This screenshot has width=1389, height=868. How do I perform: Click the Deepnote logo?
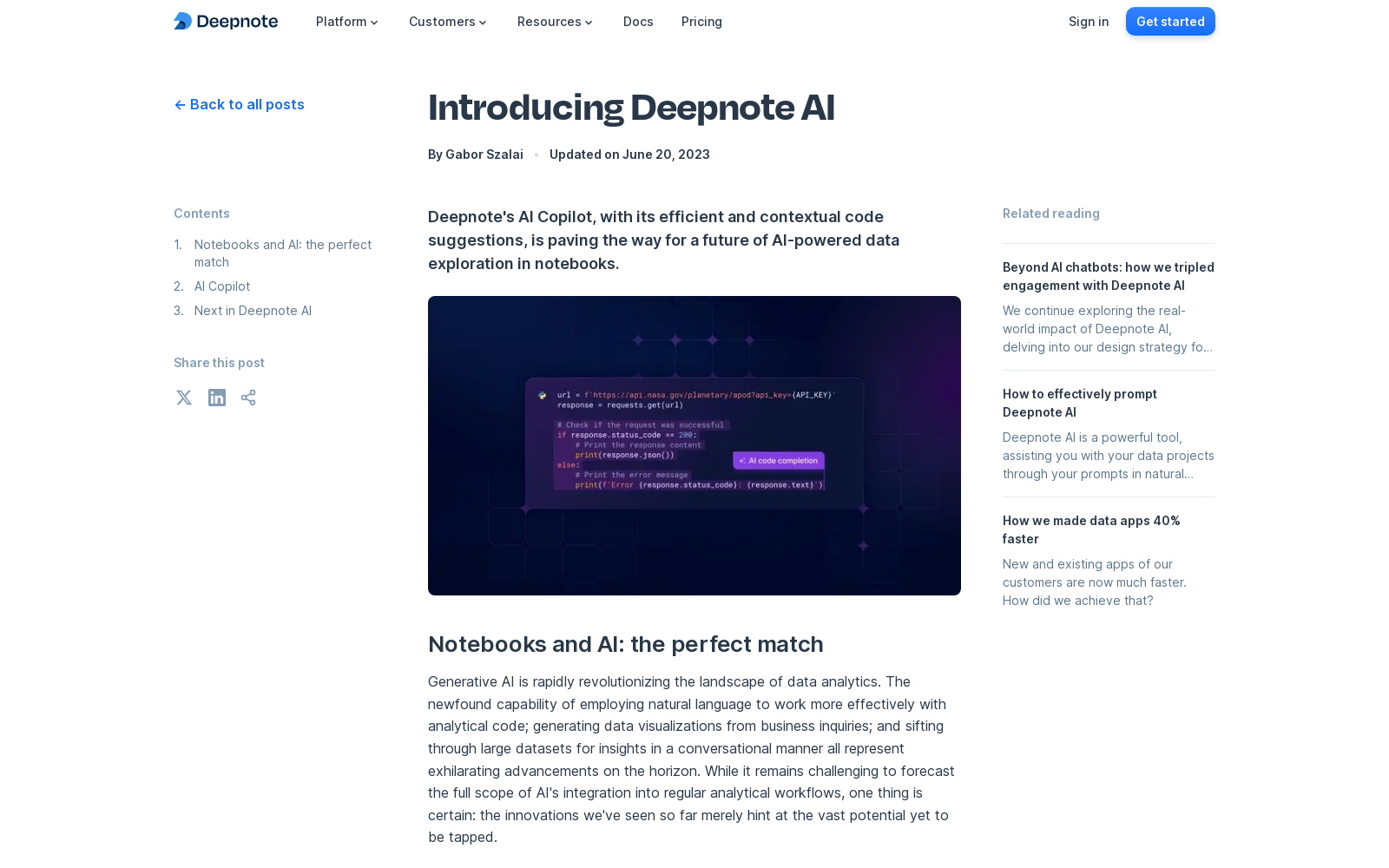[x=226, y=21]
